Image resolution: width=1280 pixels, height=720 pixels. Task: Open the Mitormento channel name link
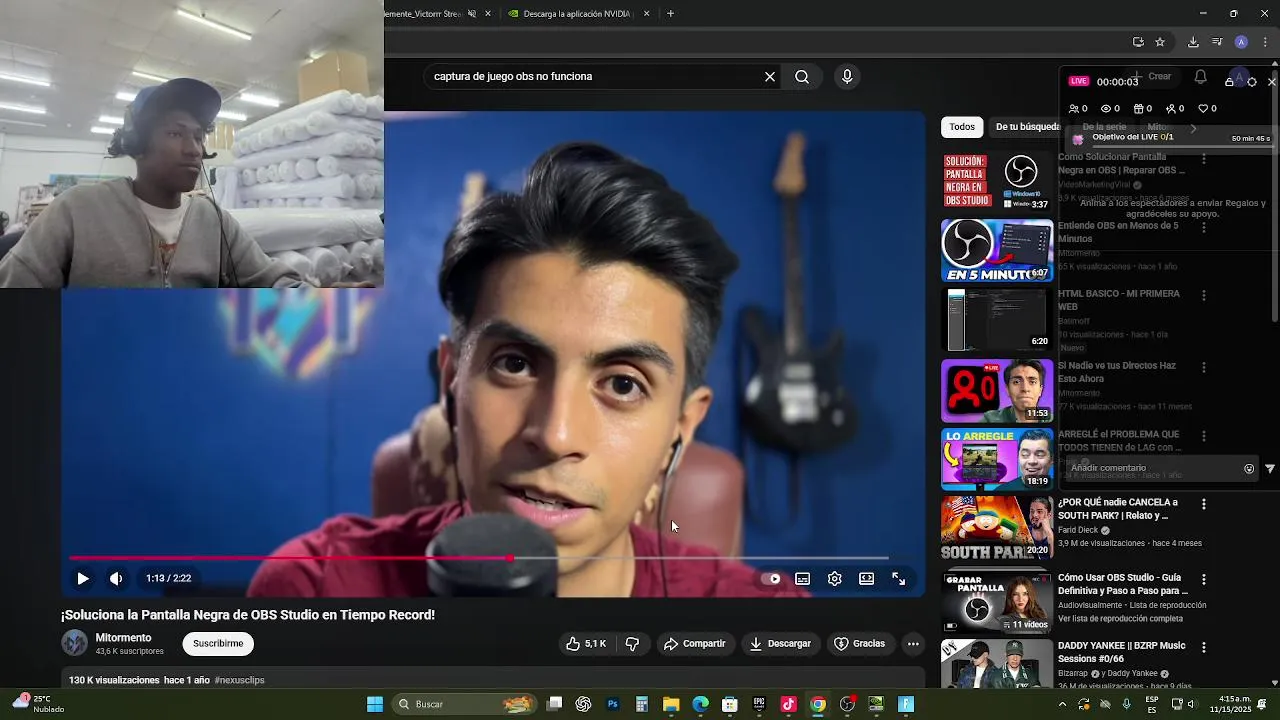click(123, 638)
